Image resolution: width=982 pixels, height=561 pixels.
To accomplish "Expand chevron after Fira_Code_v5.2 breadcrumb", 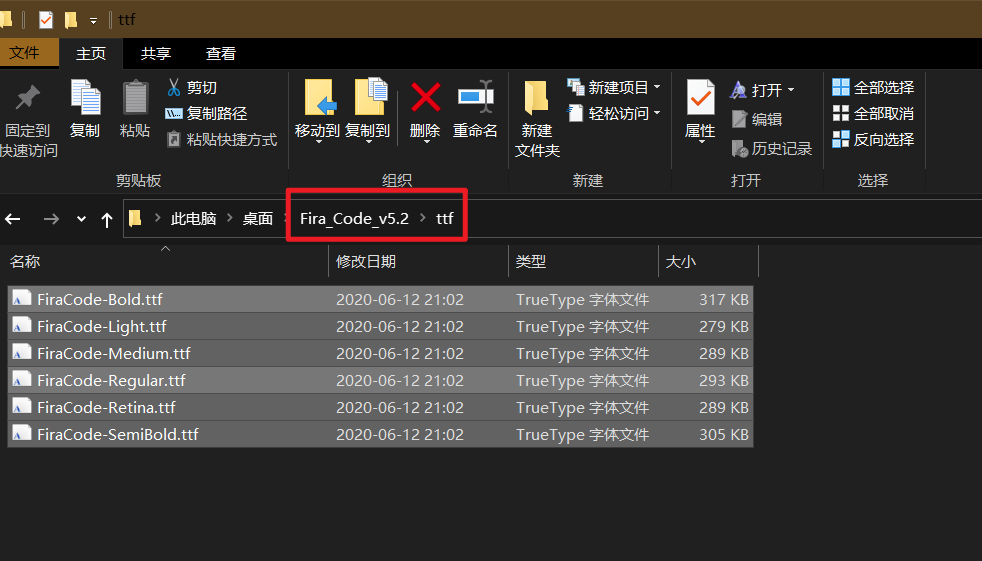I will click(423, 218).
